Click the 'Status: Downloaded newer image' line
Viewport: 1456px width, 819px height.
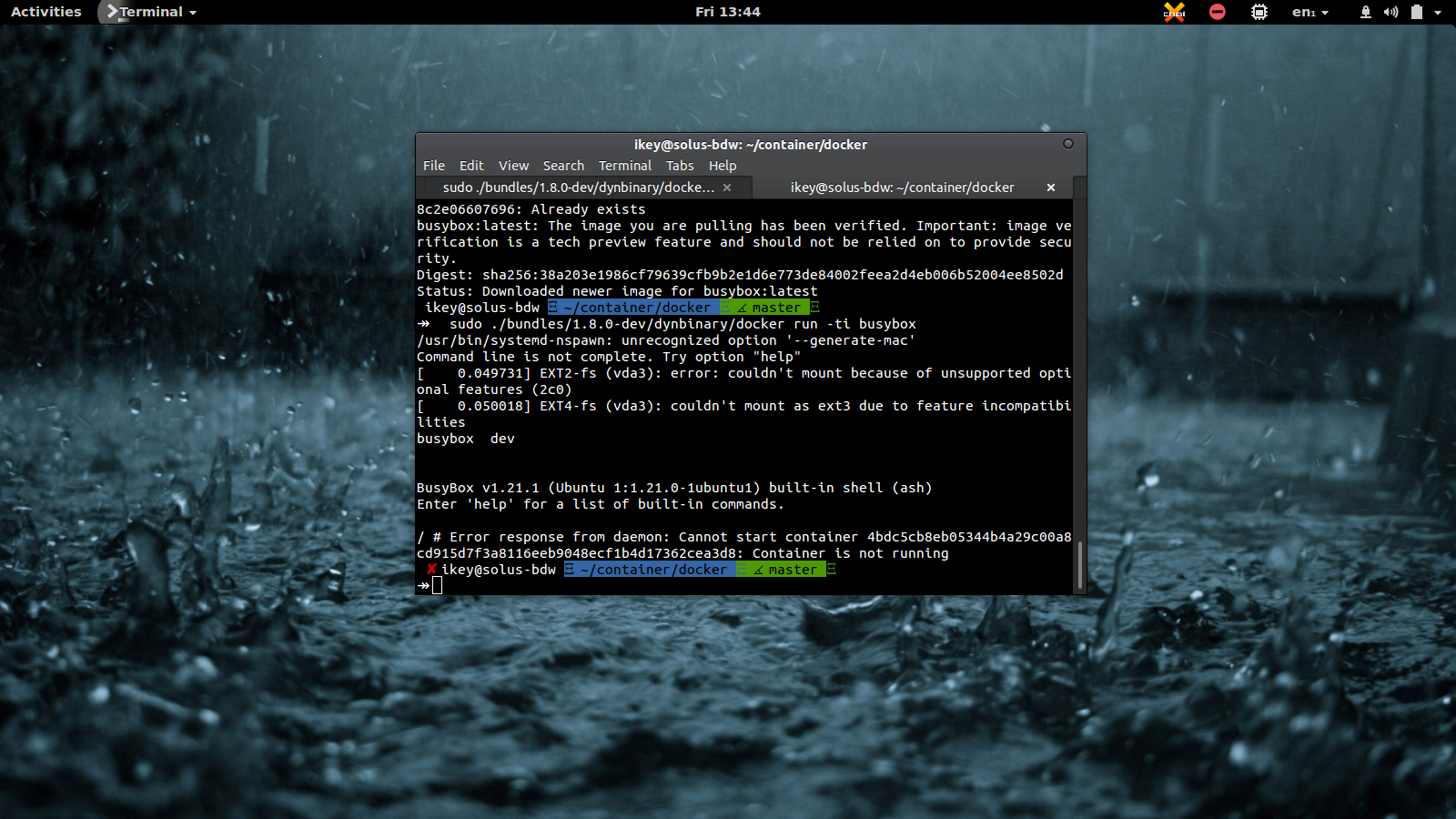pos(617,291)
